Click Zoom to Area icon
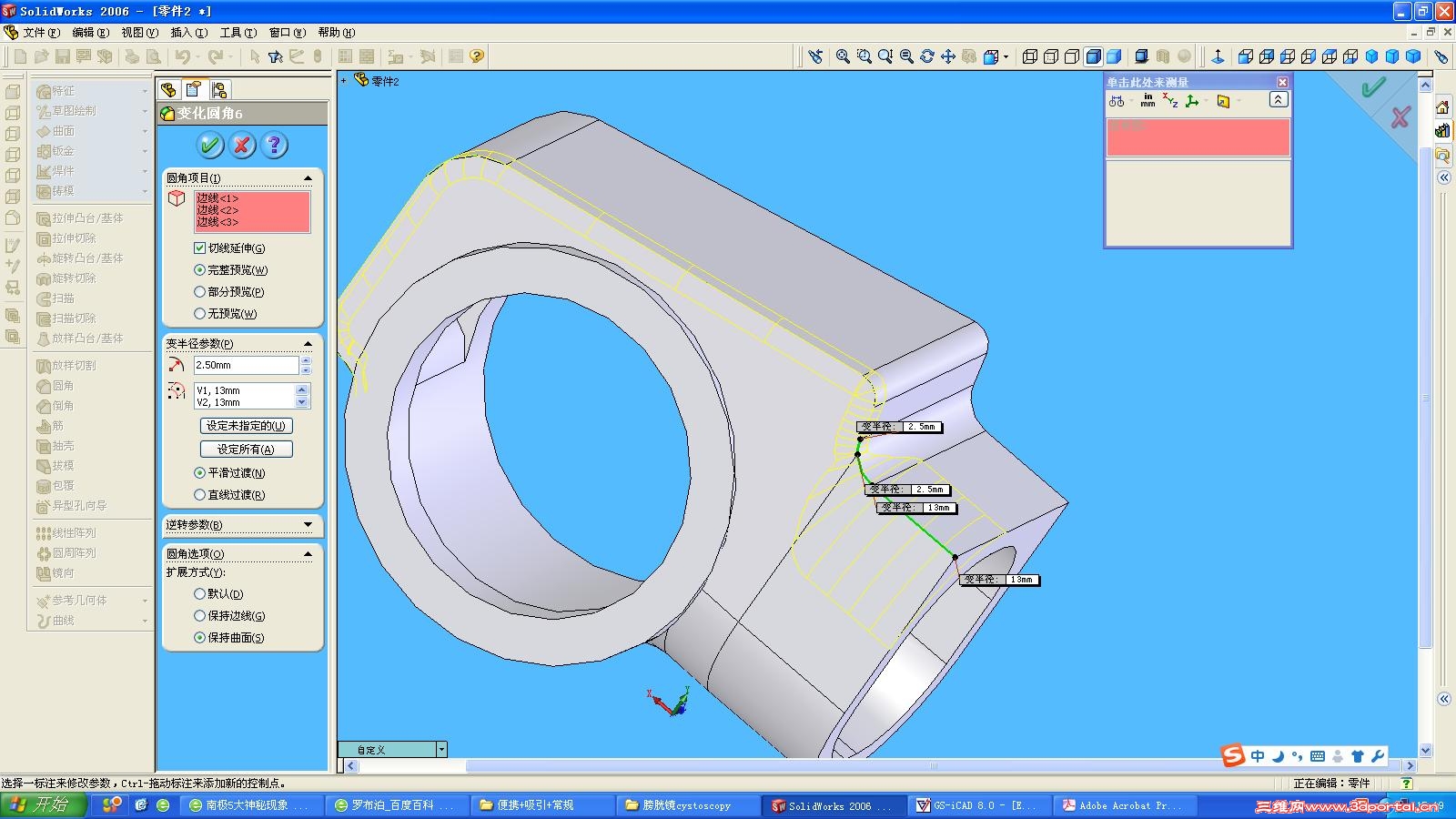 (864, 56)
